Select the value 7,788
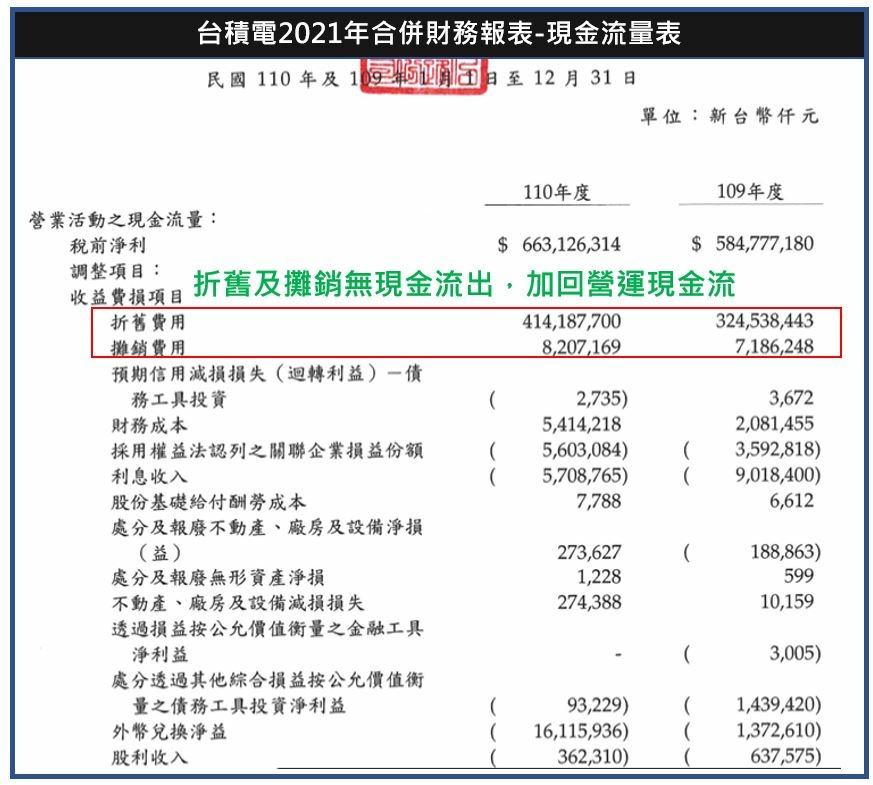 (x=599, y=501)
